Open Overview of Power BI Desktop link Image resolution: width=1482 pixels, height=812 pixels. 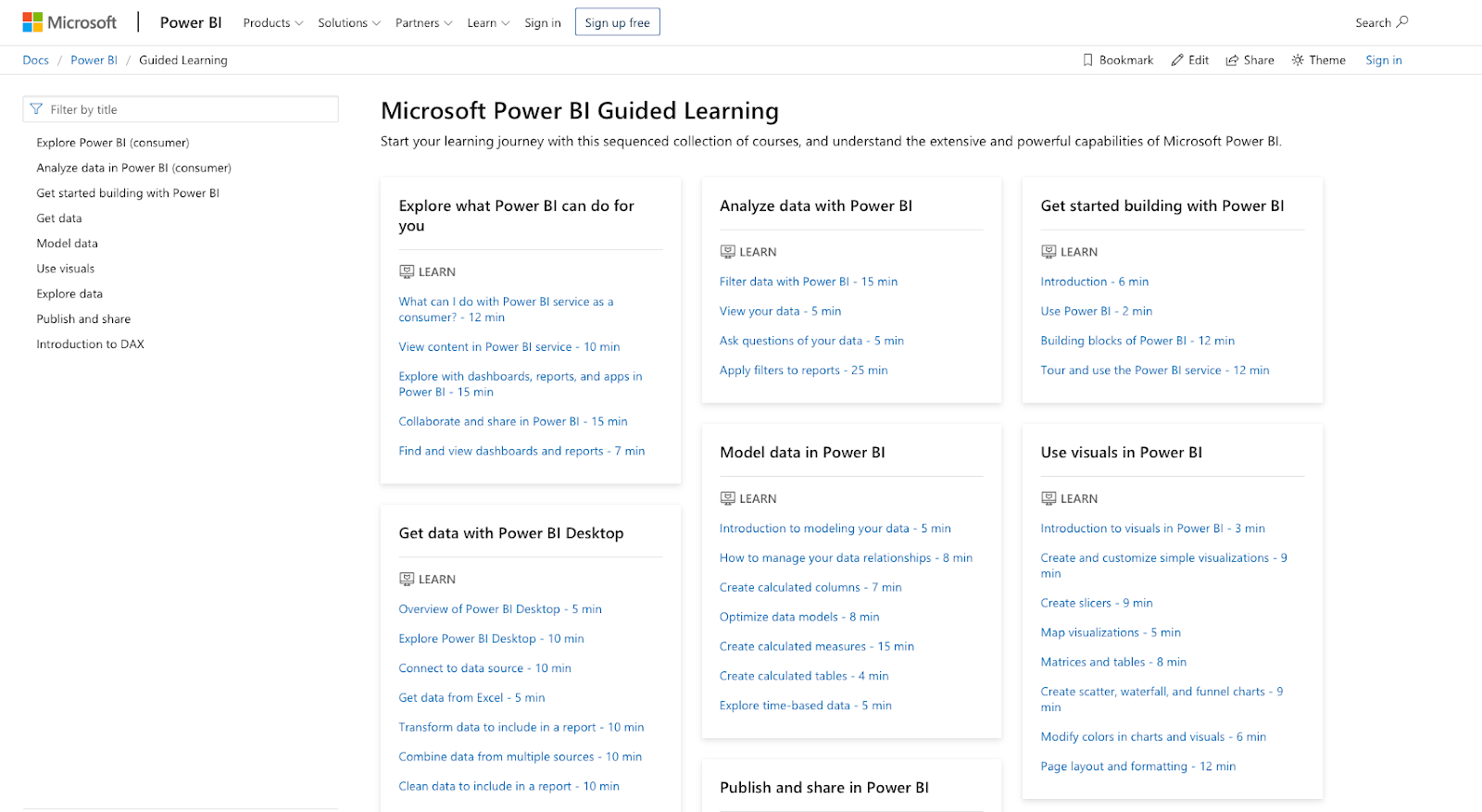[500, 609]
